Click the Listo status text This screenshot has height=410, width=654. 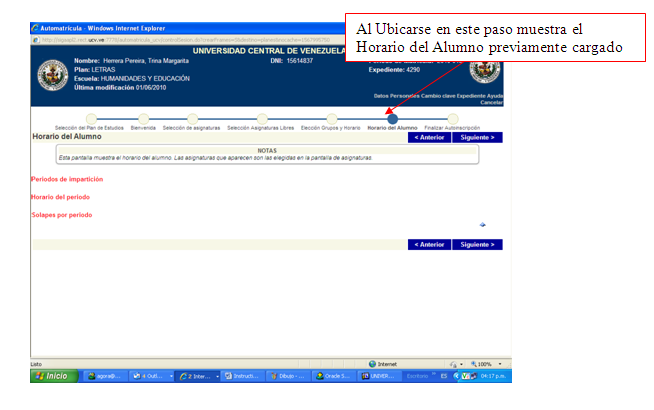click(x=36, y=365)
